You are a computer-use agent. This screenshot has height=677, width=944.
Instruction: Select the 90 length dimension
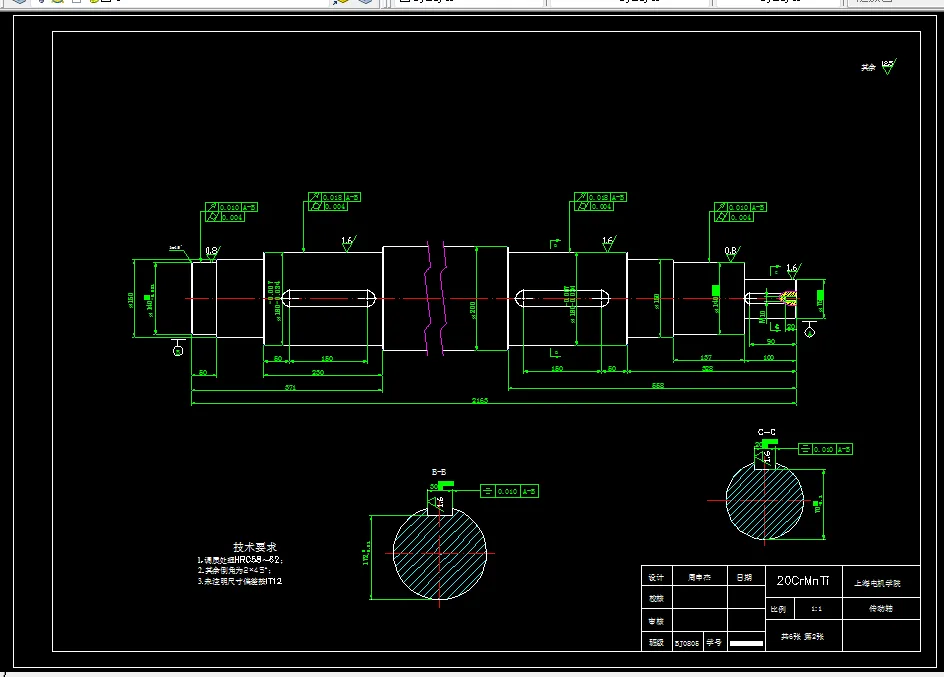click(x=771, y=342)
